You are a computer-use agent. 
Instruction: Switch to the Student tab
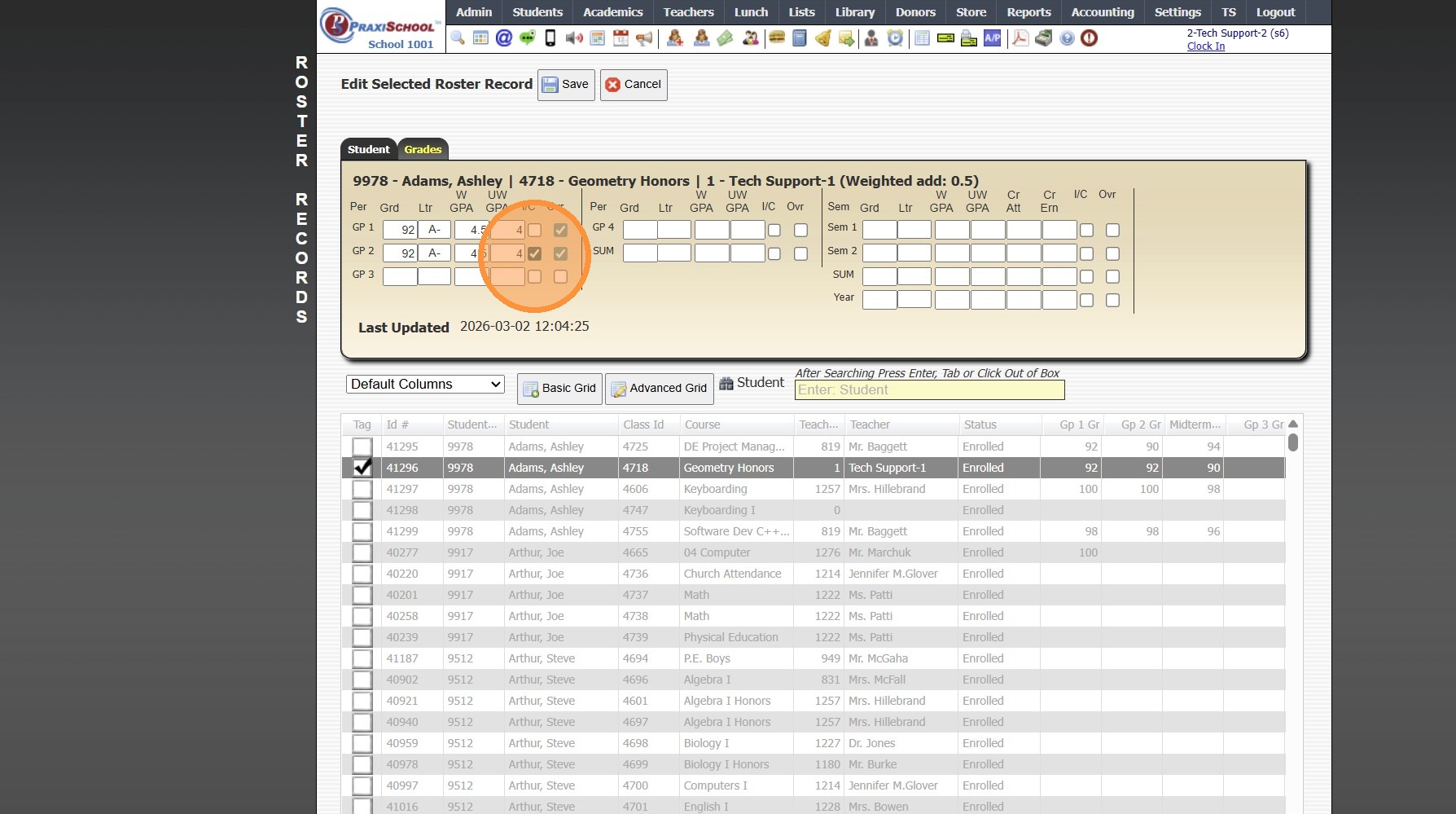(x=368, y=149)
